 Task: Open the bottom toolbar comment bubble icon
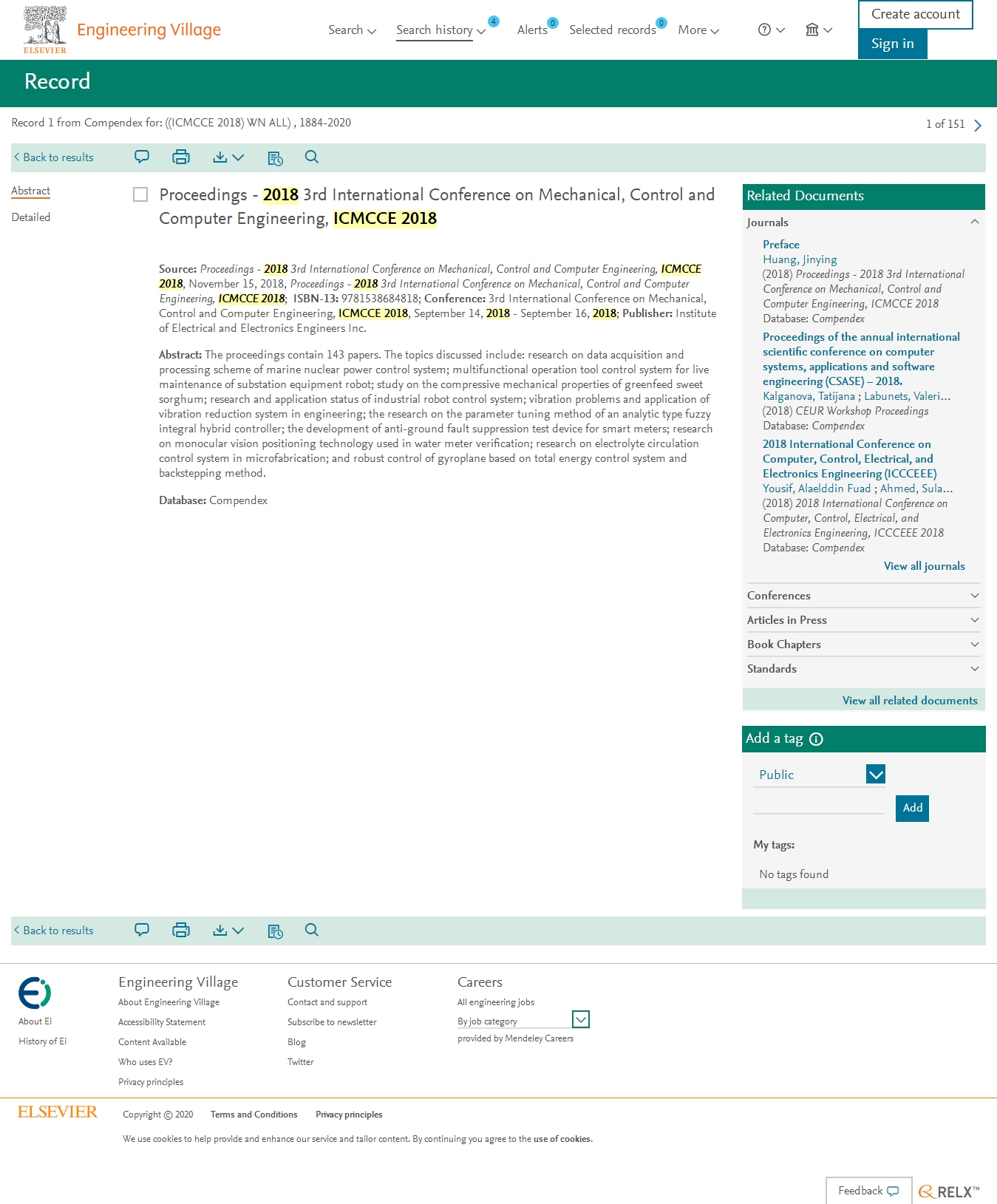tap(142, 930)
